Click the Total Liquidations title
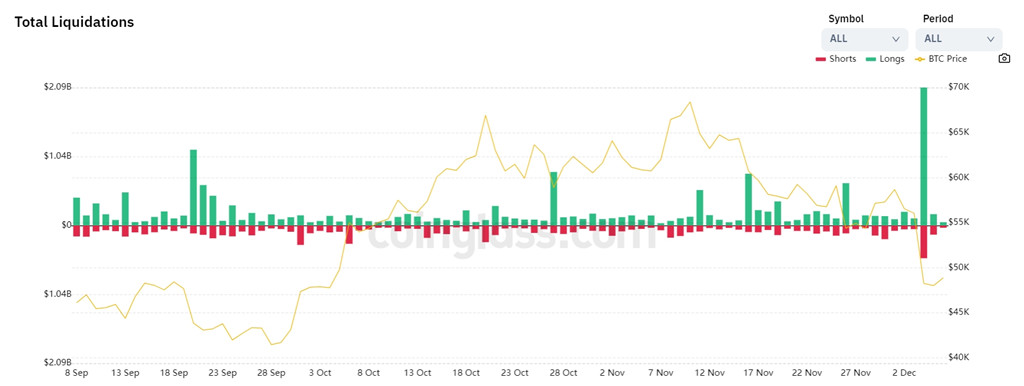Image resolution: width=1024 pixels, height=386 pixels. click(74, 22)
